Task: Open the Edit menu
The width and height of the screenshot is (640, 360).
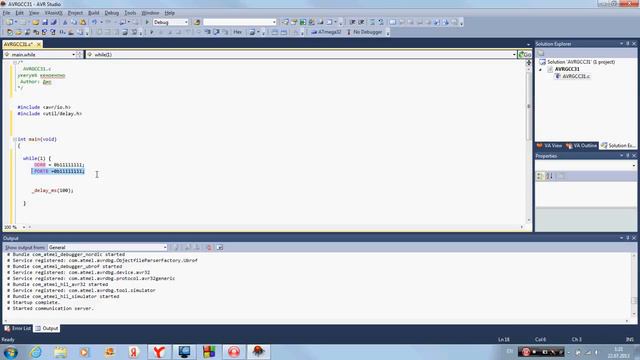Action: tap(20, 13)
